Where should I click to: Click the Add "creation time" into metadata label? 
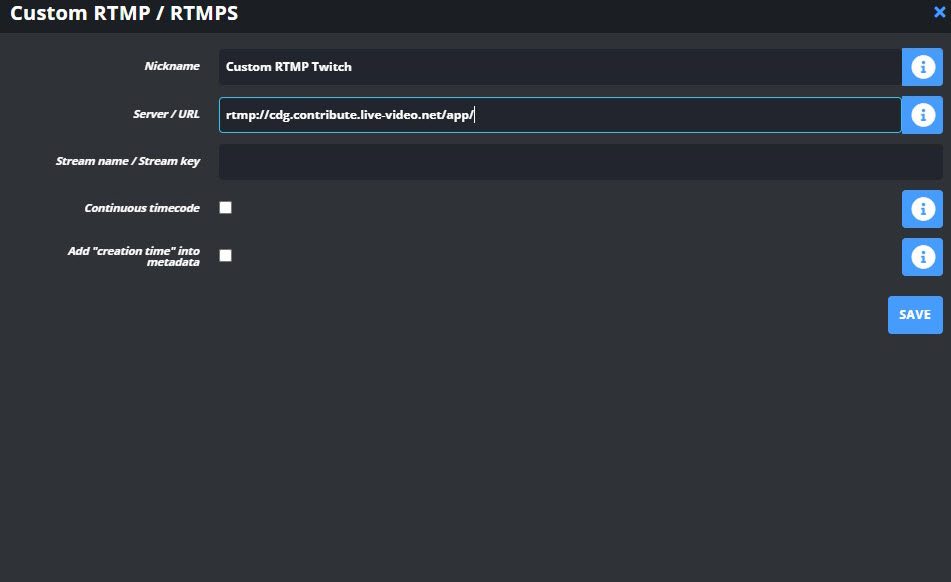coord(134,256)
